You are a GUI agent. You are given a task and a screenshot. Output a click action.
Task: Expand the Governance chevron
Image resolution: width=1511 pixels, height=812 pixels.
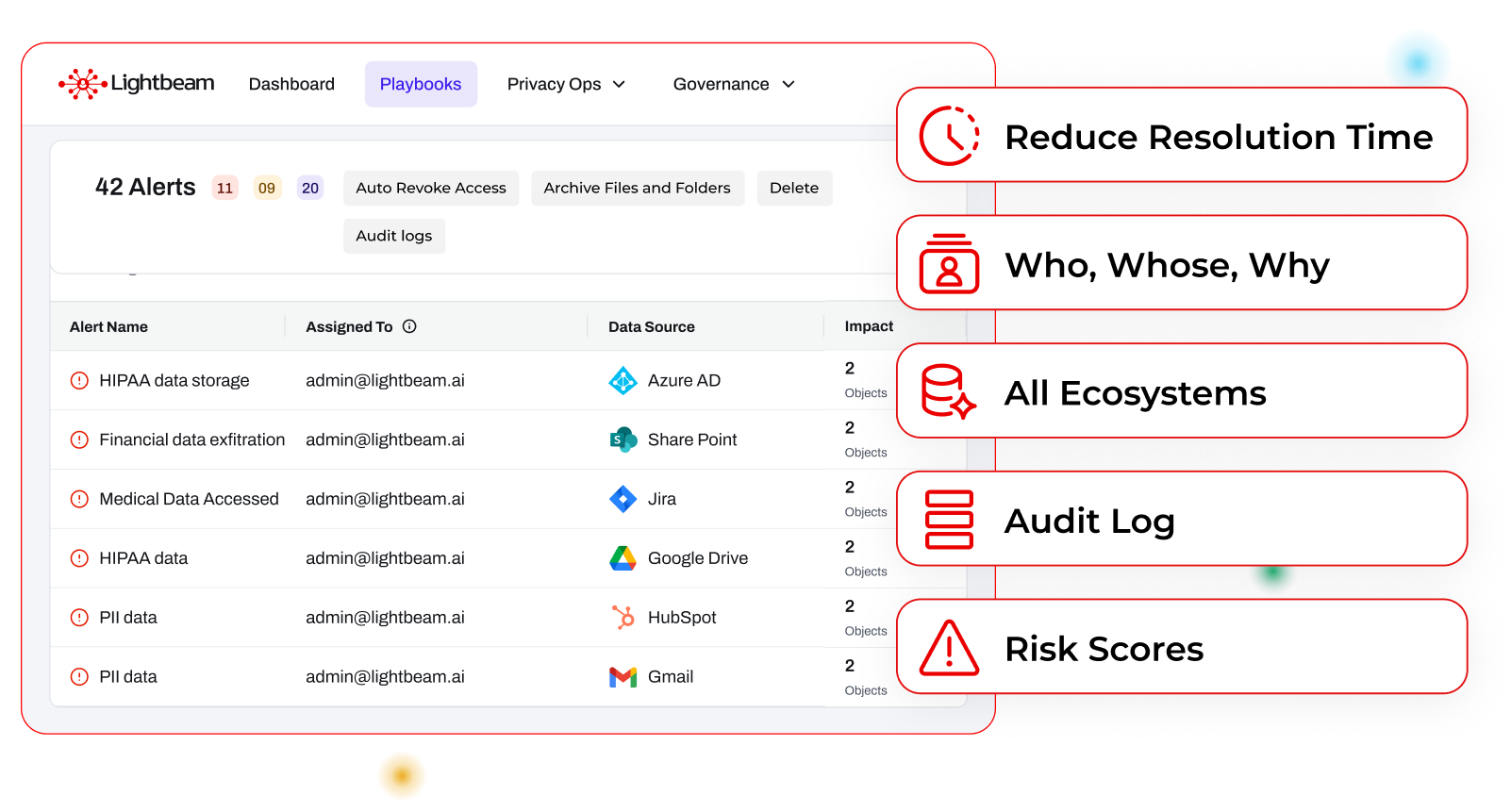pos(789,84)
